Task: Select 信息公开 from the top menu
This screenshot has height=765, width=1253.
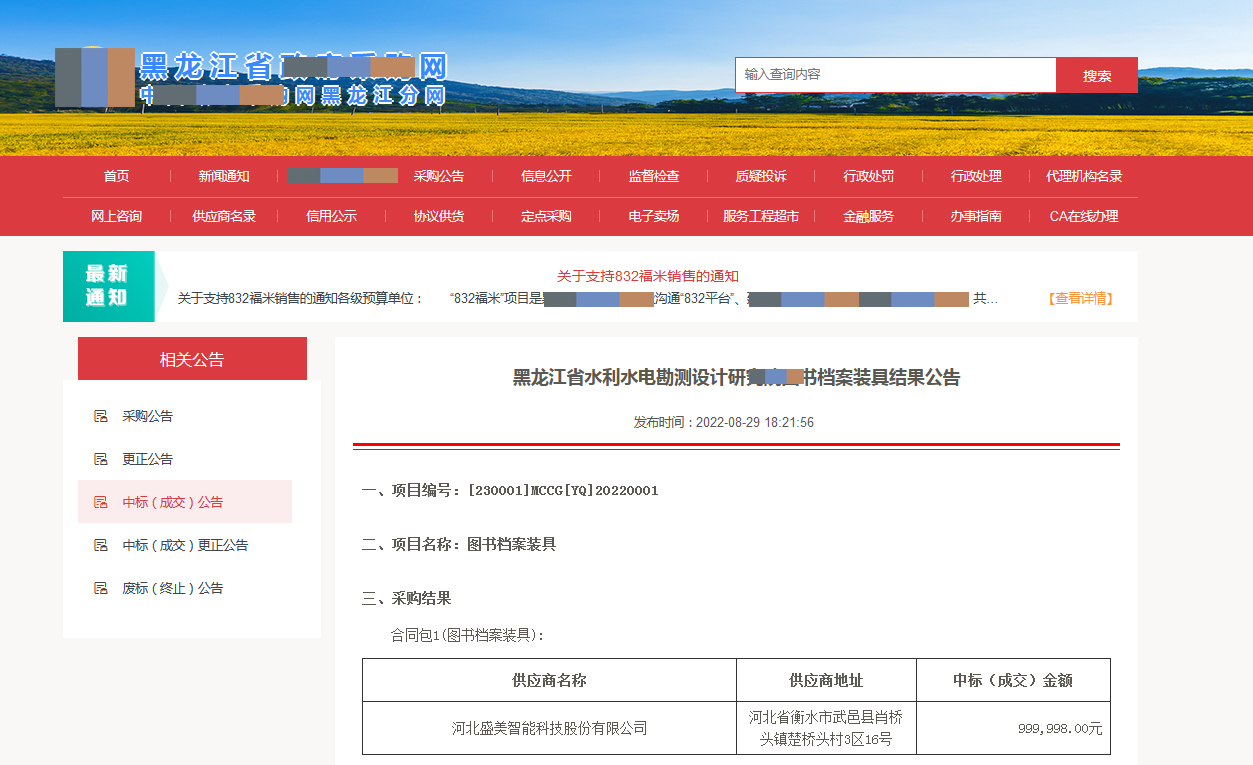Action: point(546,176)
